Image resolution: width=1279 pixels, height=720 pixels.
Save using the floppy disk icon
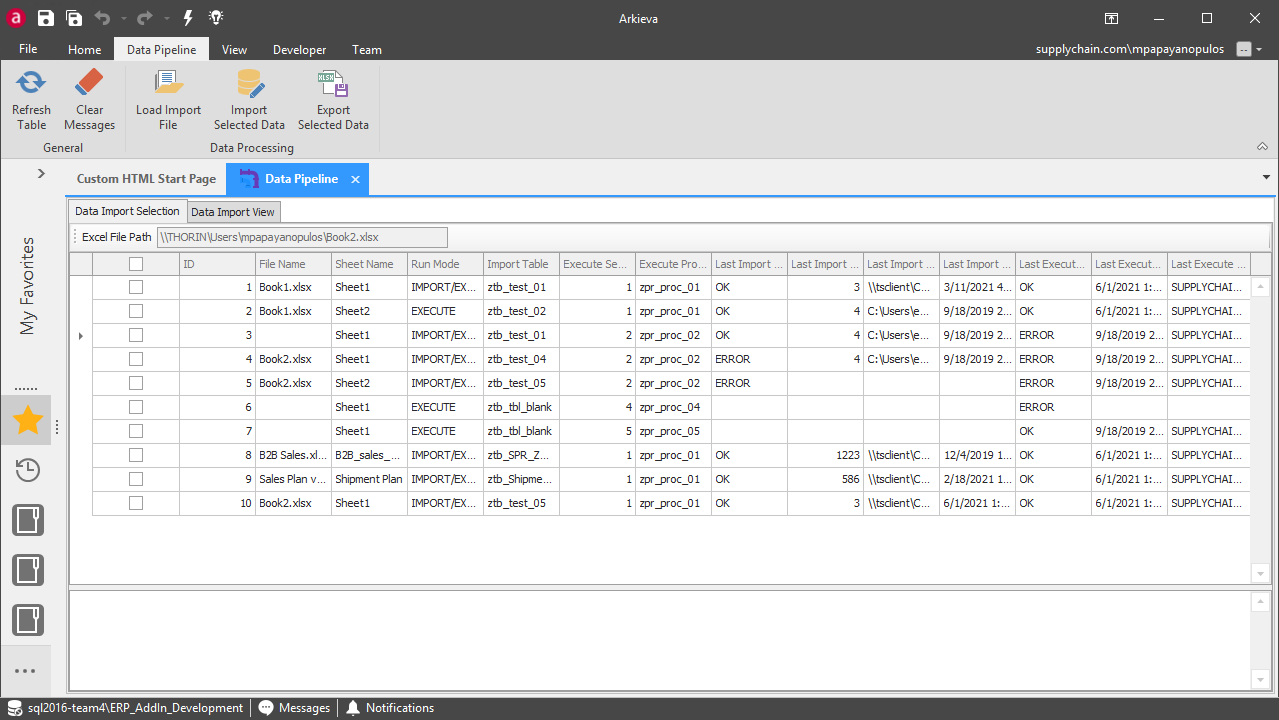tap(45, 18)
